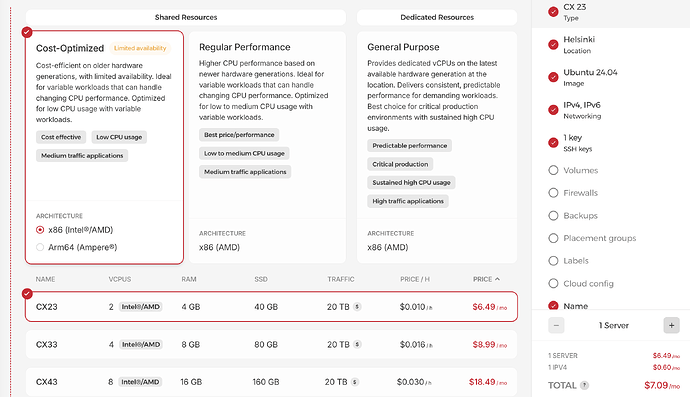Select x86 (Intel/AMD) architecture radio

click(x=40, y=230)
